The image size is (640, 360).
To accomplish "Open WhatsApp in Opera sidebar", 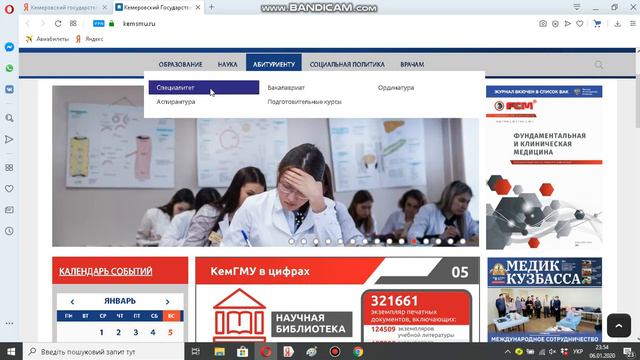I will click(9, 68).
